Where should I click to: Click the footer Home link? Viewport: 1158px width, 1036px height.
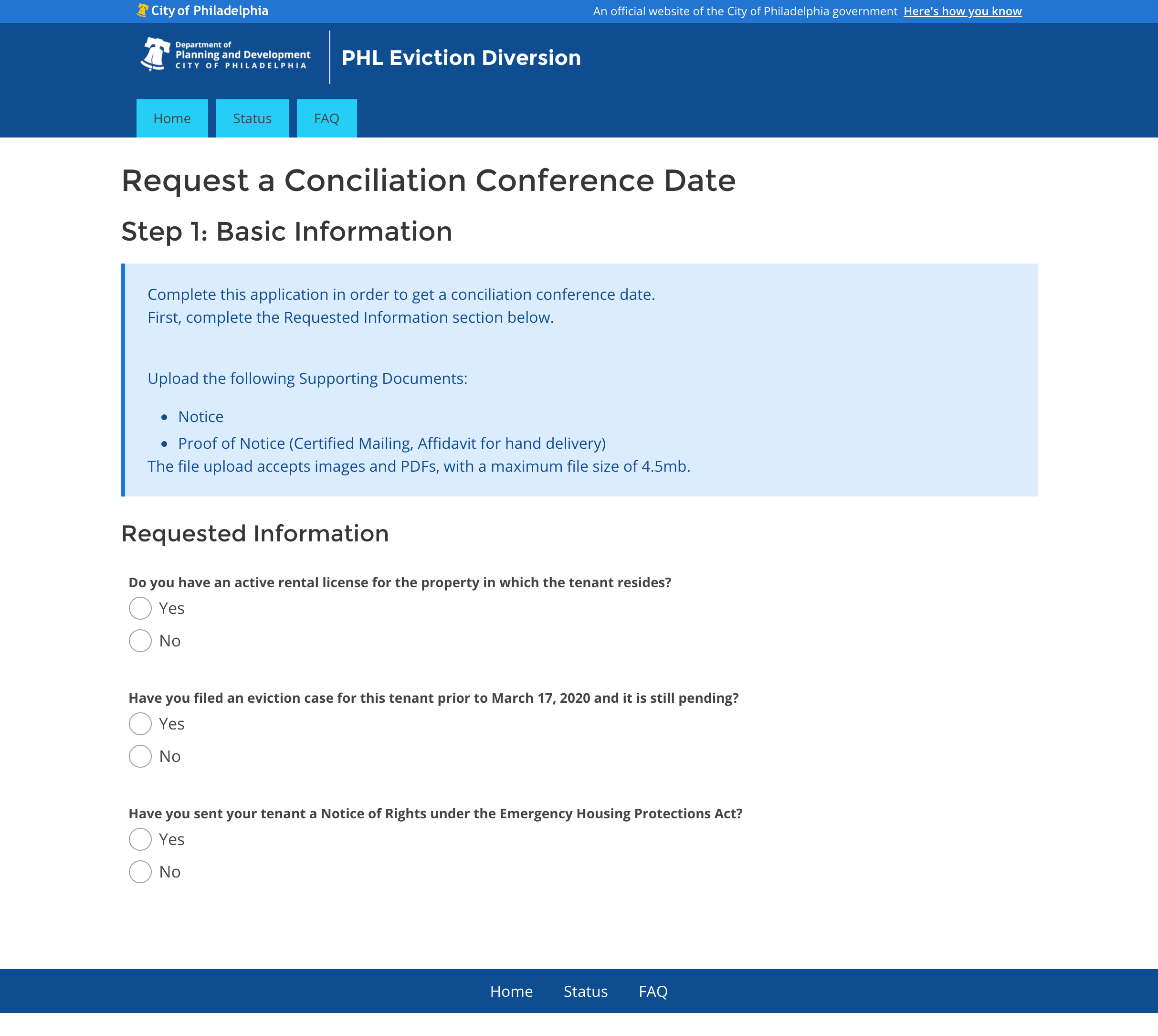511,992
